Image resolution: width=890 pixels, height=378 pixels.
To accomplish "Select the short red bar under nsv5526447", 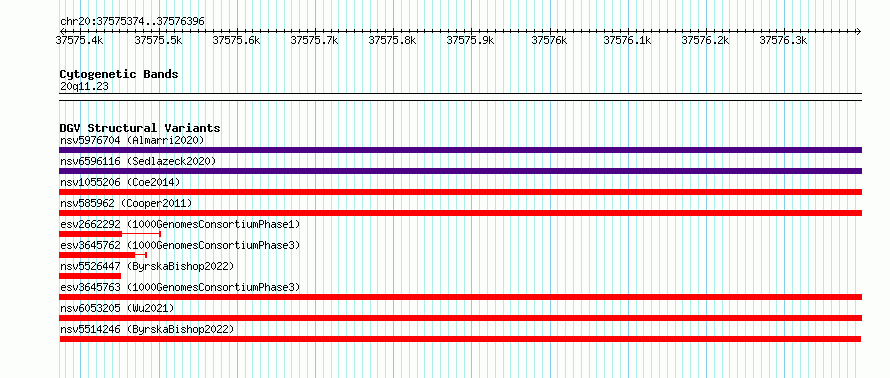I will coord(90,276).
